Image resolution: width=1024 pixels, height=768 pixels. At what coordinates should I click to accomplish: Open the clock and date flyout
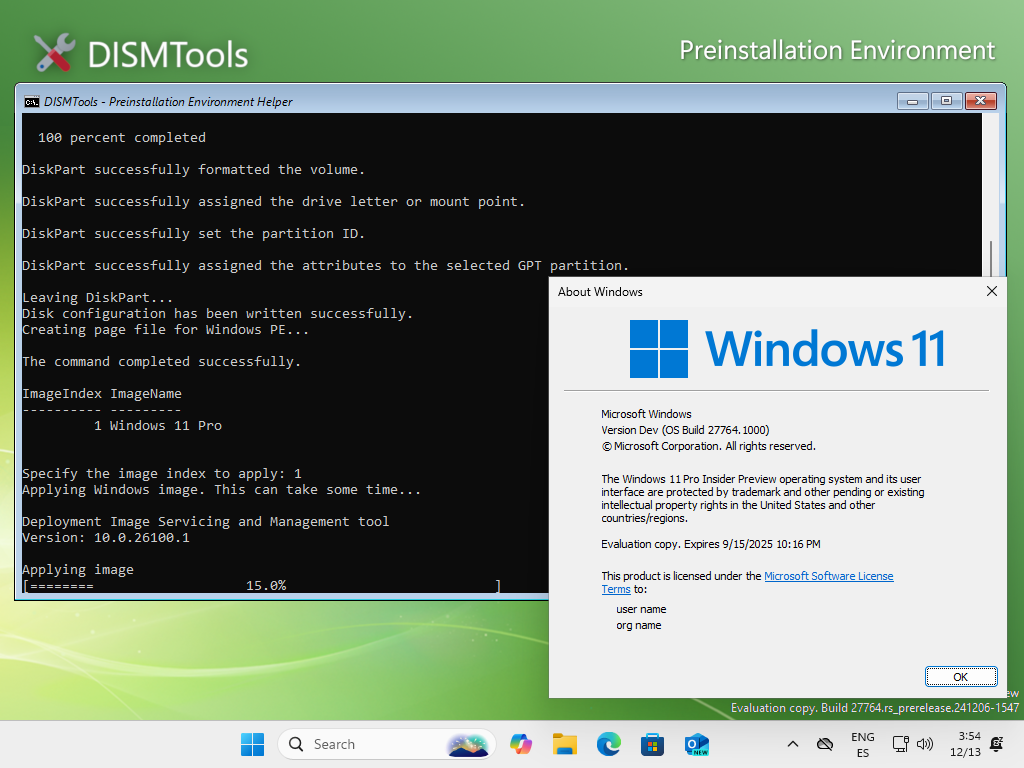click(x=969, y=744)
